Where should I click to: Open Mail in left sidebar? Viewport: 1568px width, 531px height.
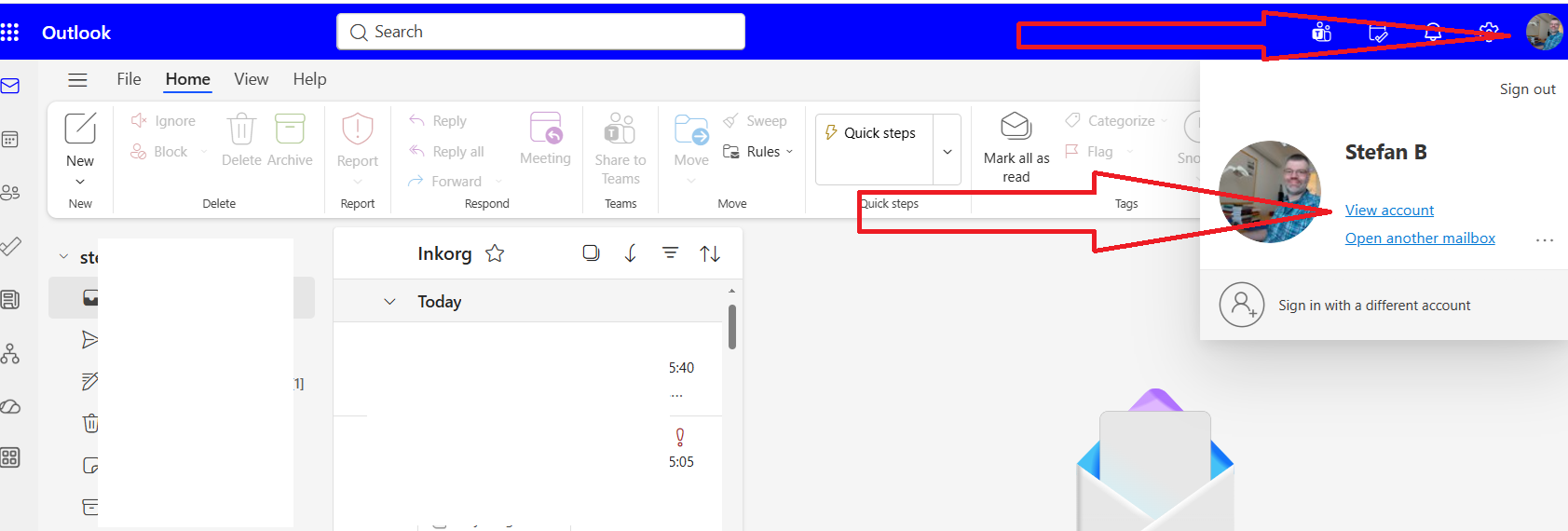click(10, 86)
